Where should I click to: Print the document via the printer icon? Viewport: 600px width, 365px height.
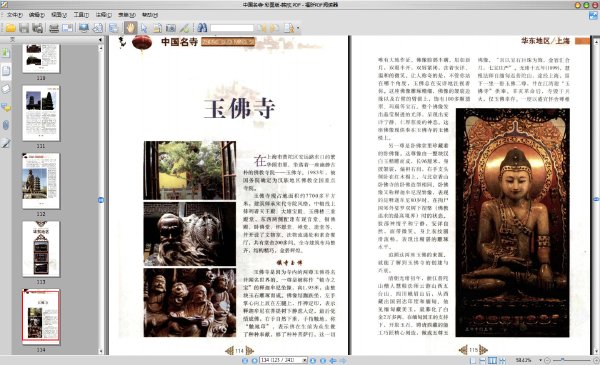tap(54, 28)
